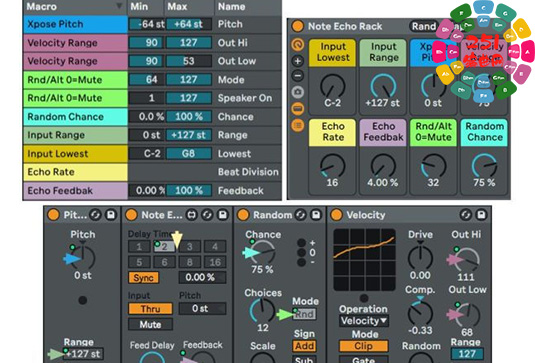Click the Min column header

146,6
